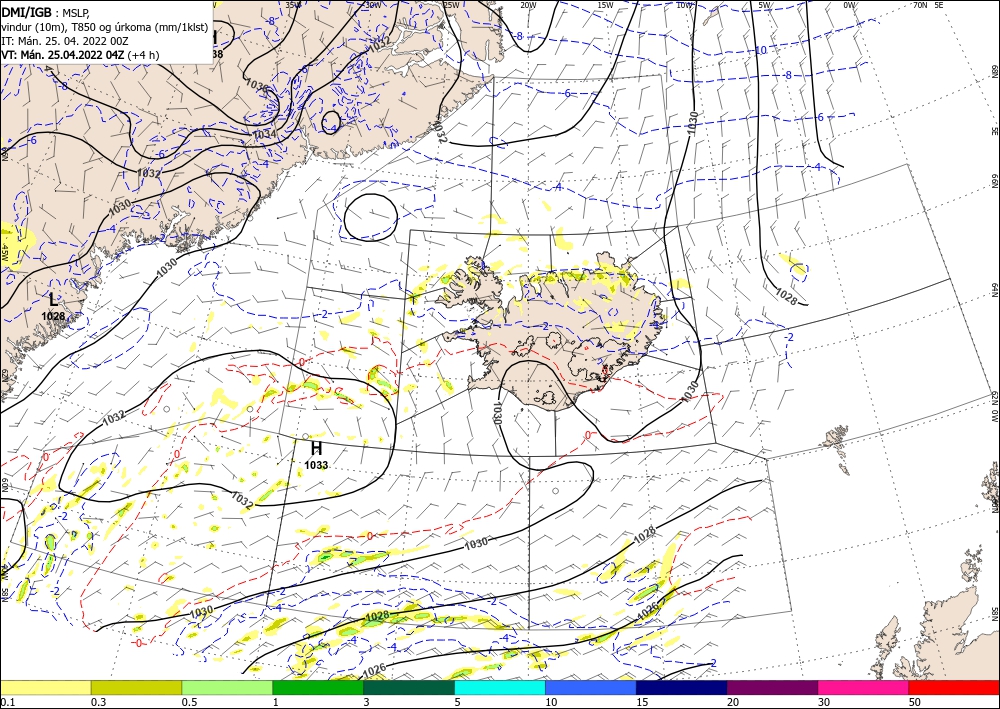
Task: Click the navy 15–20 legend swatch
Action: point(682,687)
